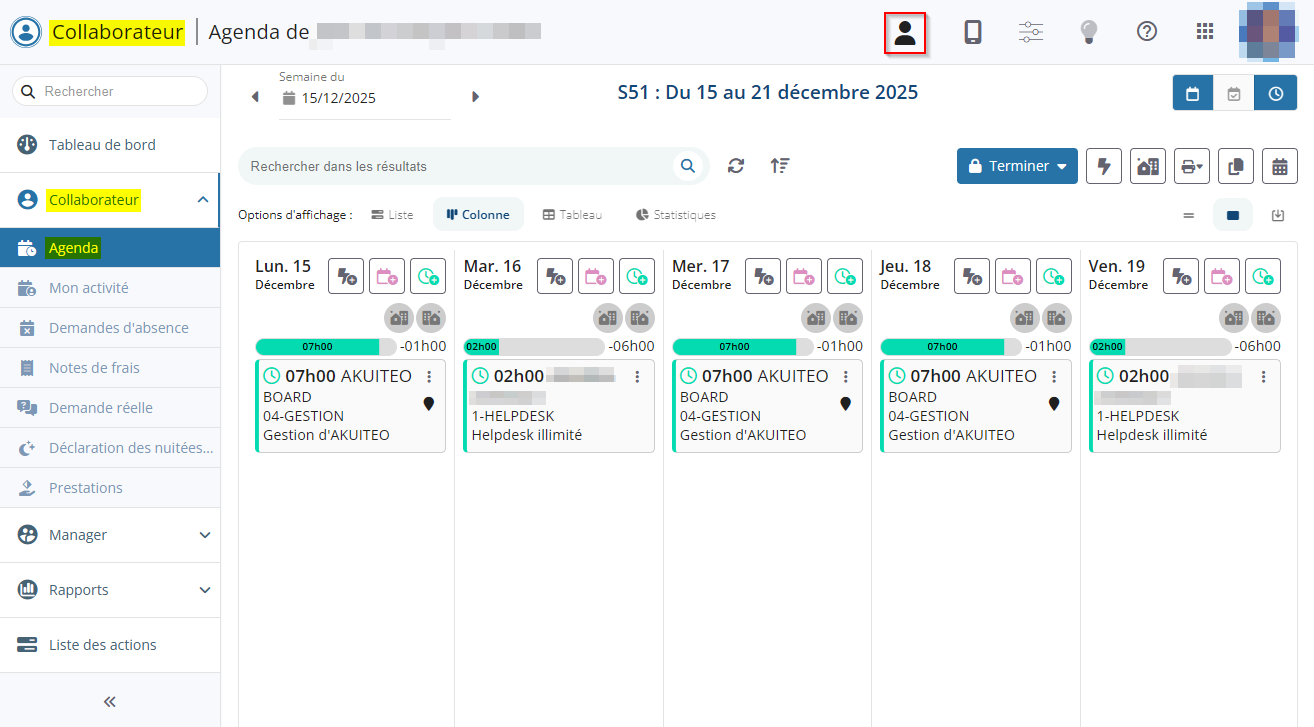The height and width of the screenshot is (727, 1314).
Task: Click the lightning quick-entry toolbar button
Action: tap(1104, 166)
